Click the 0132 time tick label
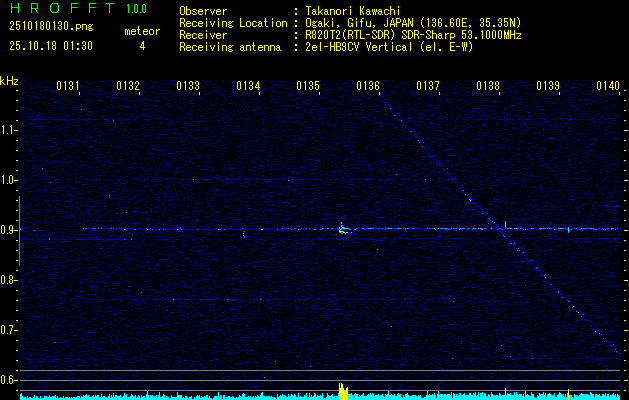Image resolution: width=629 pixels, height=400 pixels. (x=128, y=85)
